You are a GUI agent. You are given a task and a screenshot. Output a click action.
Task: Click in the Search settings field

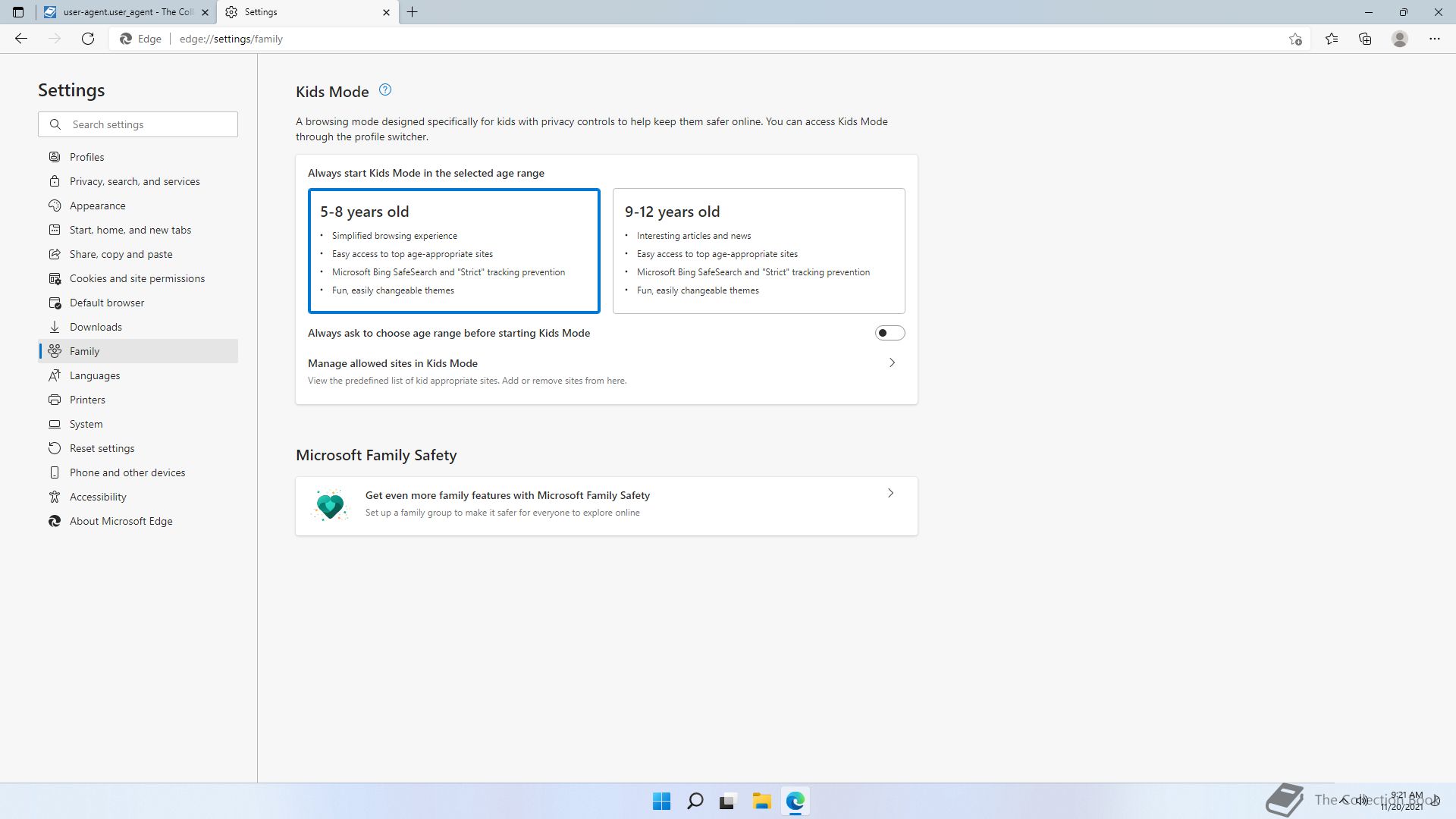click(x=138, y=124)
